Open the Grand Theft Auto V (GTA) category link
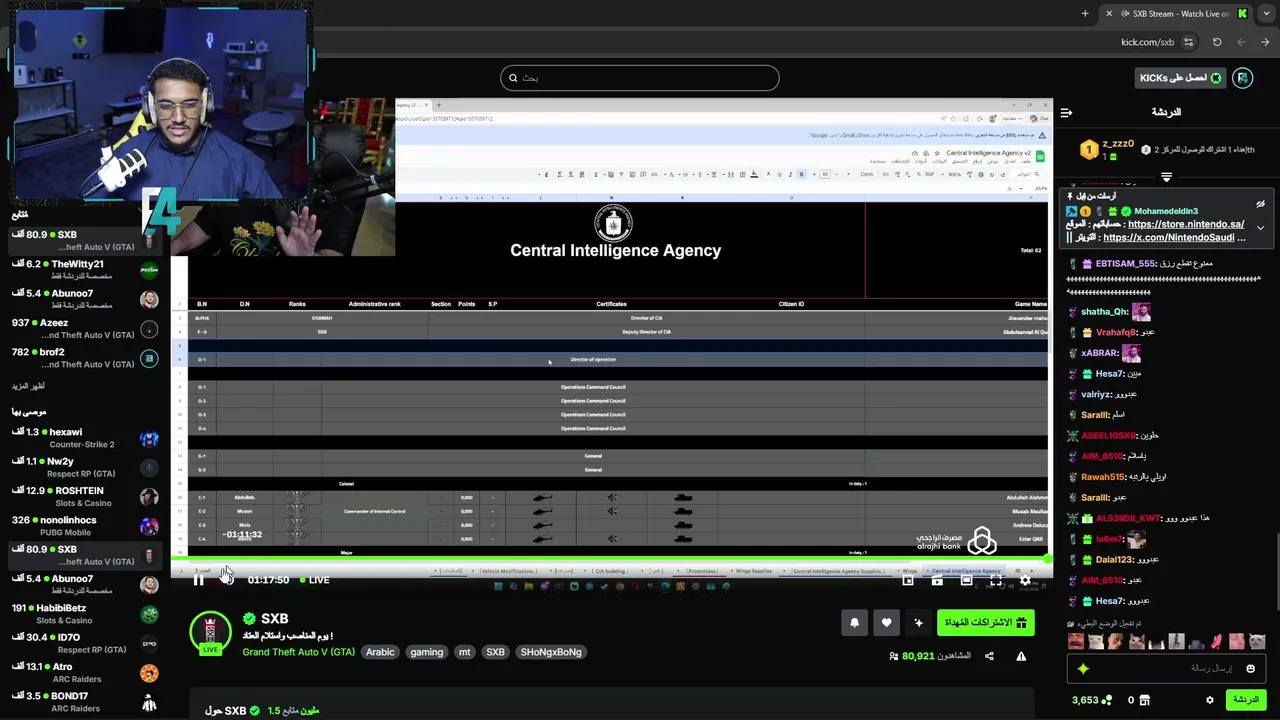This screenshot has width=1280, height=720. (298, 652)
